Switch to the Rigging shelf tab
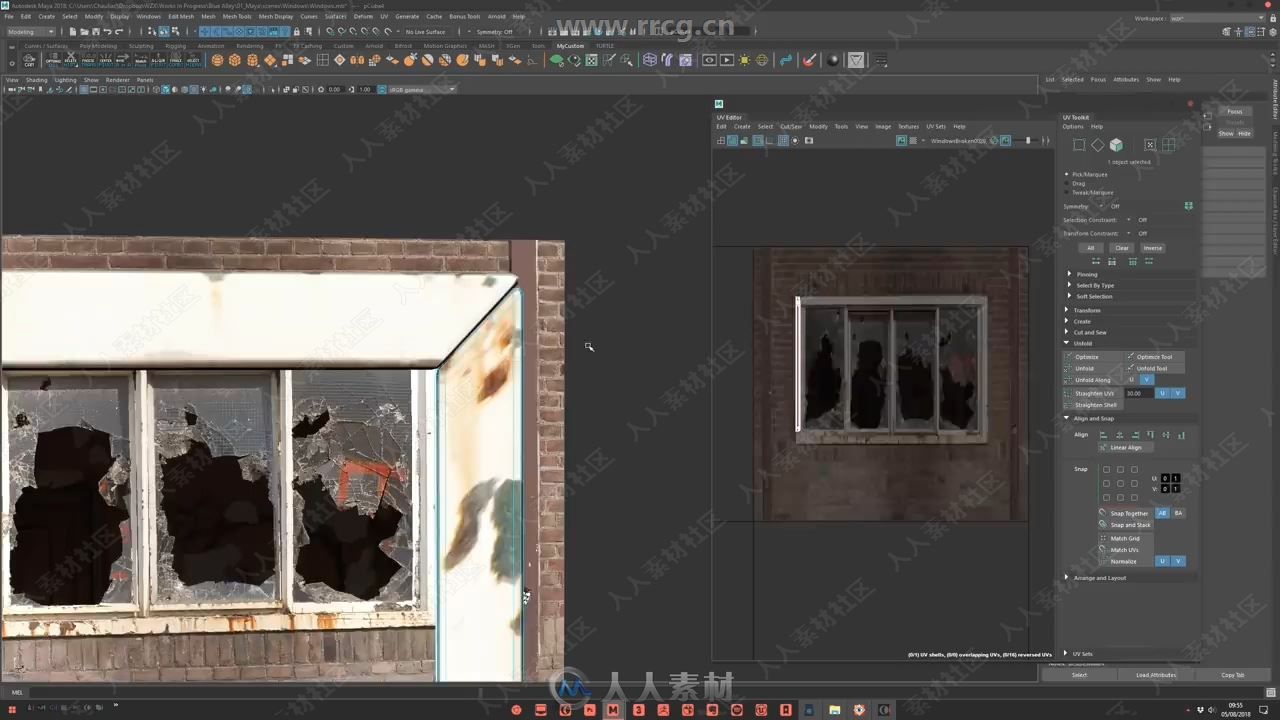Image resolution: width=1280 pixels, height=720 pixels. coord(176,45)
